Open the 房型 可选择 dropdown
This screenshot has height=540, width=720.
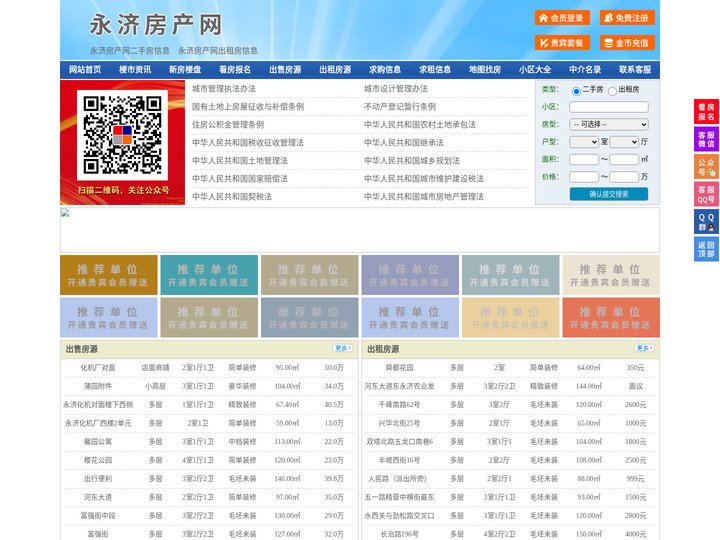[x=609, y=124]
